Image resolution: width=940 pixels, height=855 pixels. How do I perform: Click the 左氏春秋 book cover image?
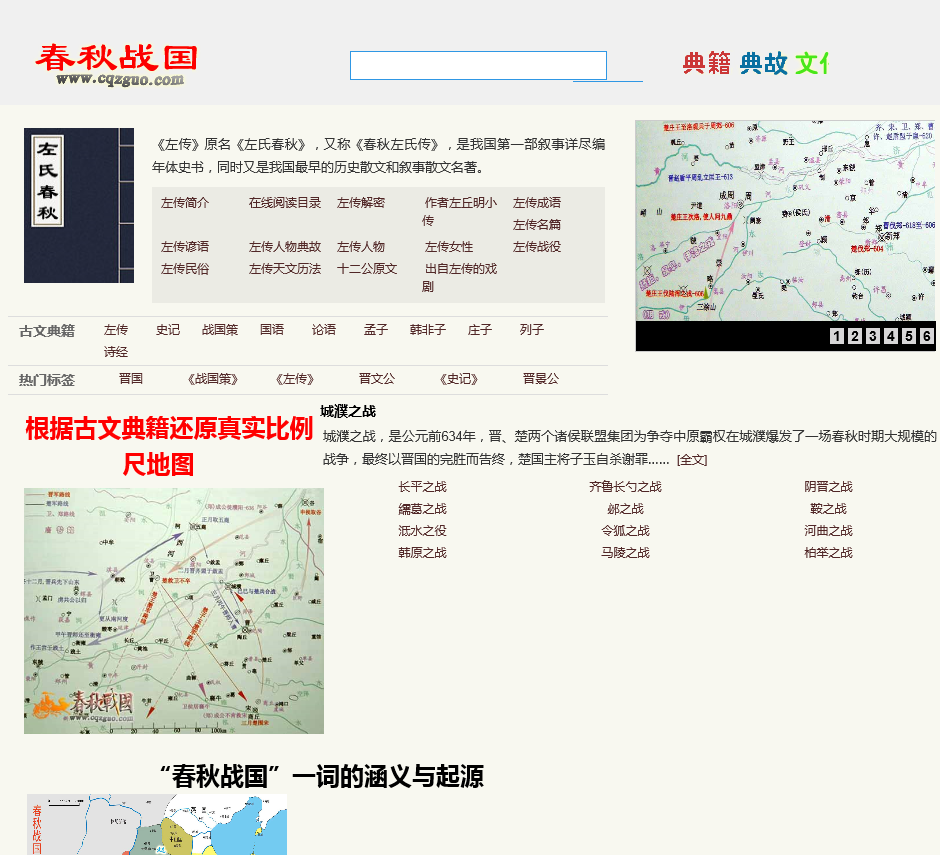pyautogui.click(x=79, y=205)
